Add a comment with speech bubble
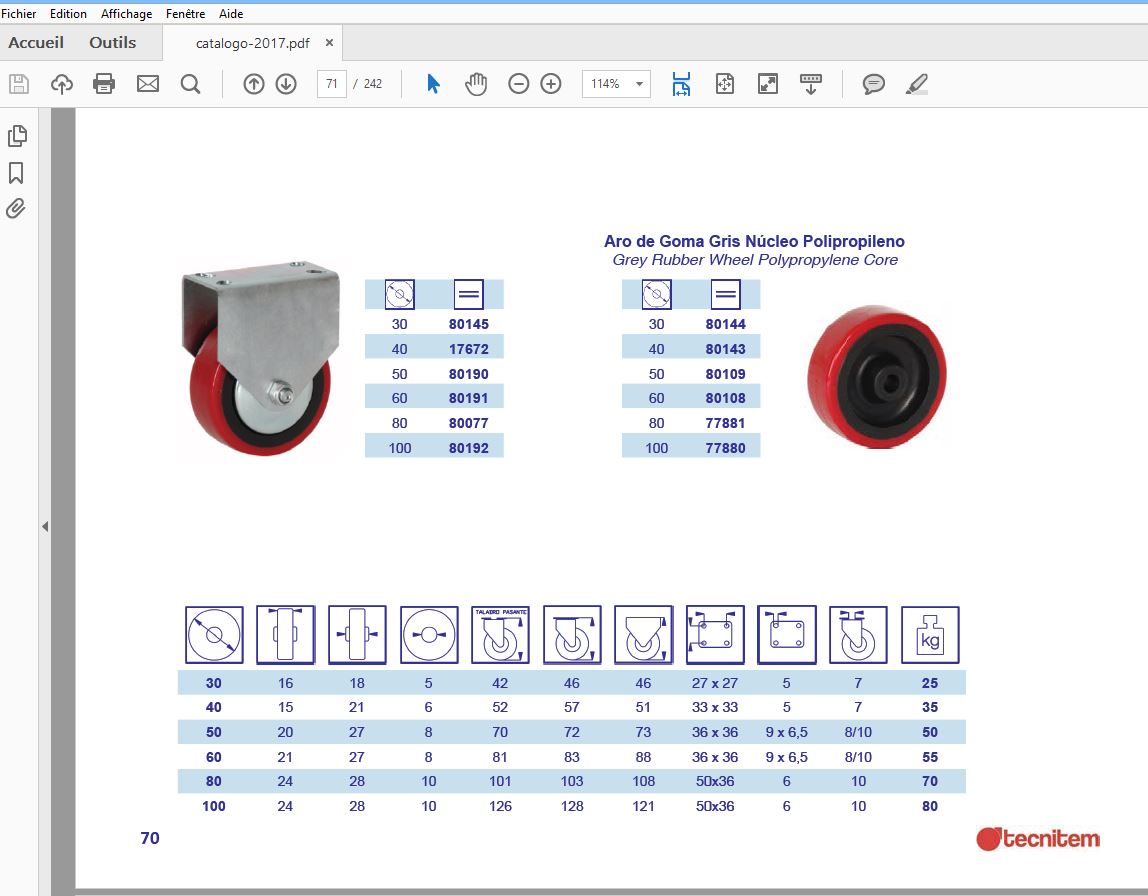The image size is (1148, 896). pos(873,84)
